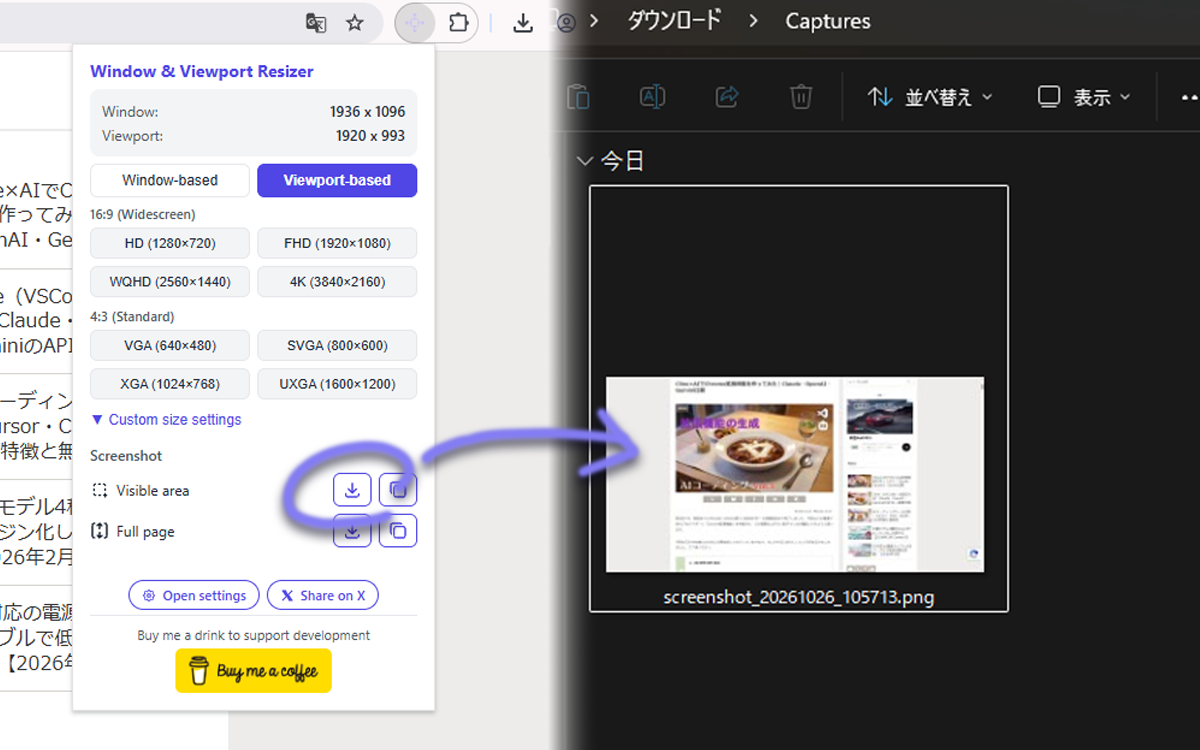Select Captures in Explorer breadcrumb
The image size is (1200, 750).
coord(828,21)
